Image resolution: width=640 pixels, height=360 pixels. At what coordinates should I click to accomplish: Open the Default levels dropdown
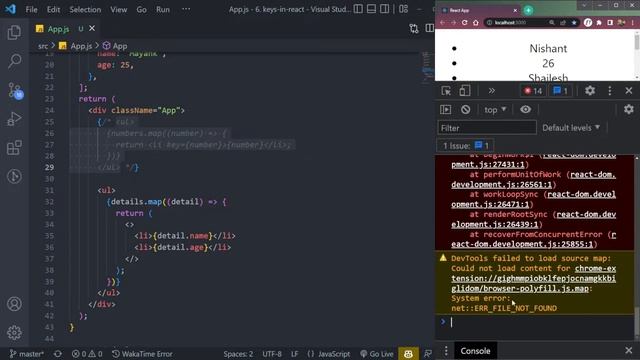[x=571, y=128]
